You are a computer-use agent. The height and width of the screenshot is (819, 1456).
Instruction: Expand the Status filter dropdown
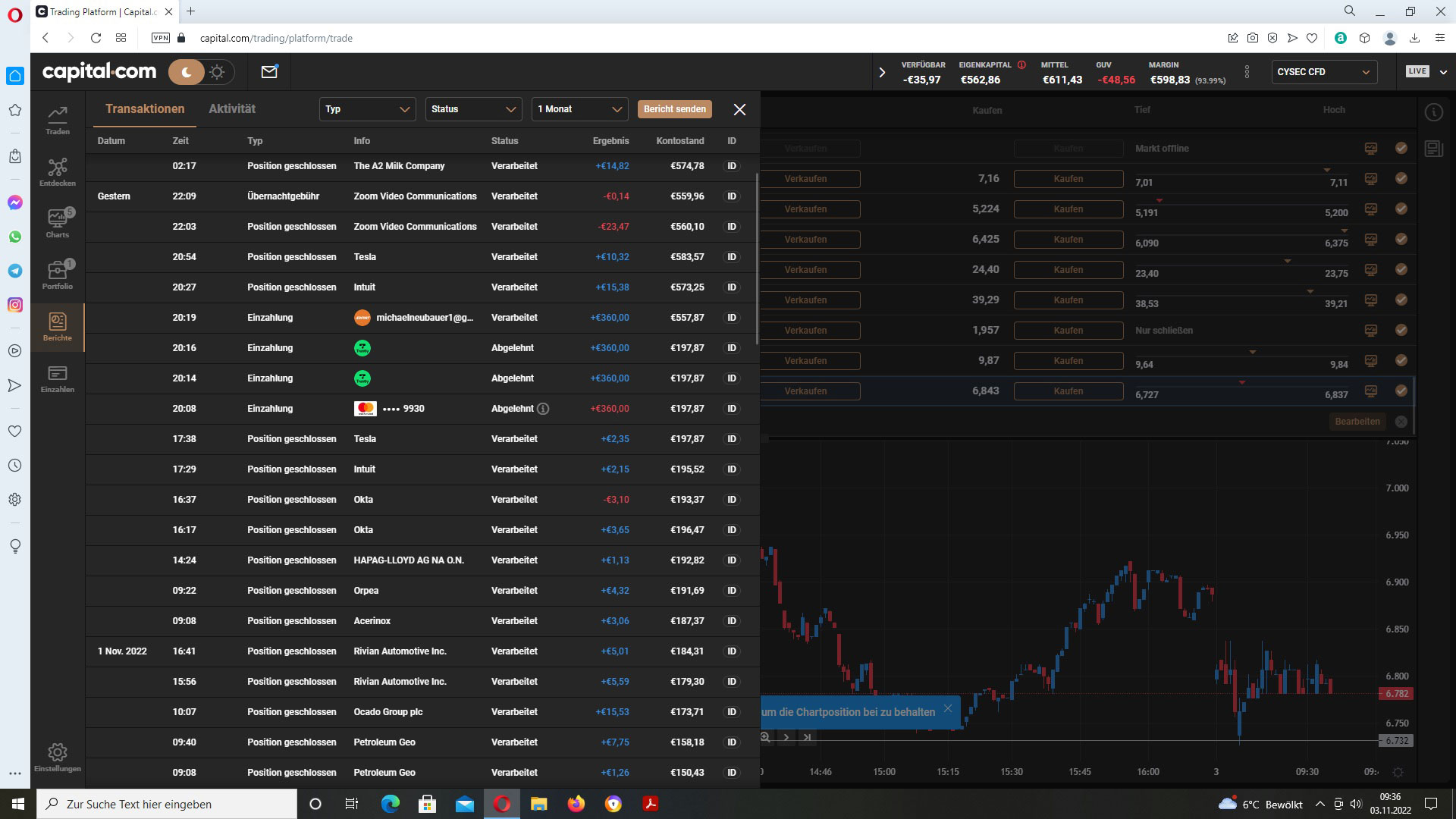pos(473,109)
